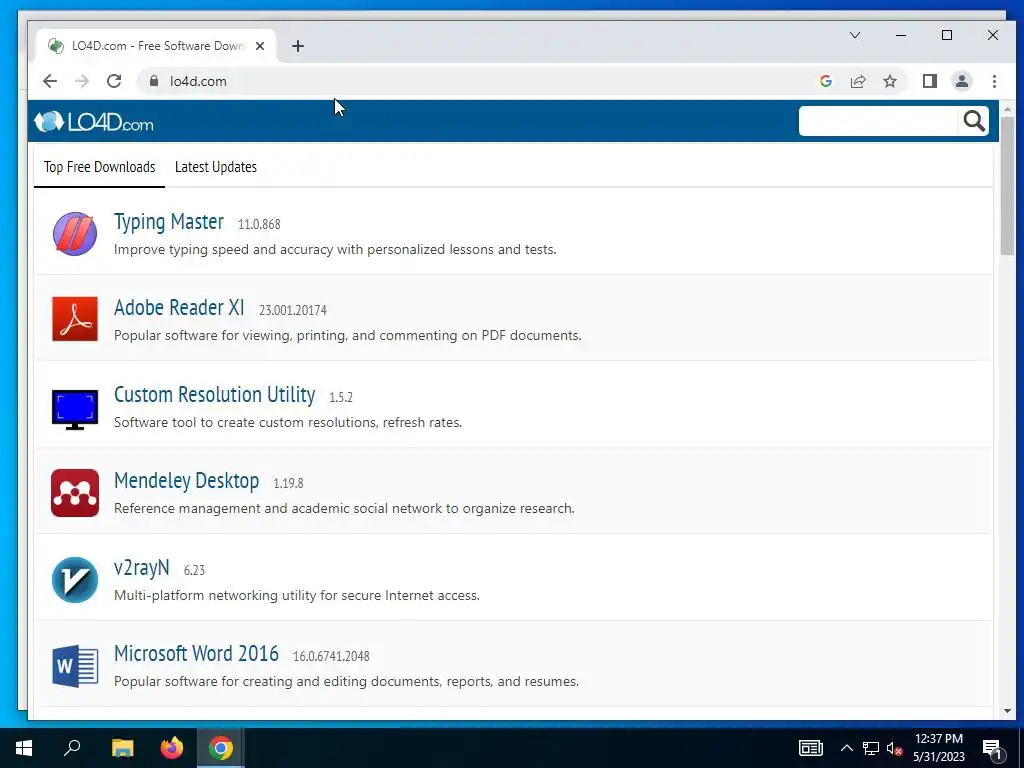
Task: Click the 'Reference management and academic' description
Action: 344,509
